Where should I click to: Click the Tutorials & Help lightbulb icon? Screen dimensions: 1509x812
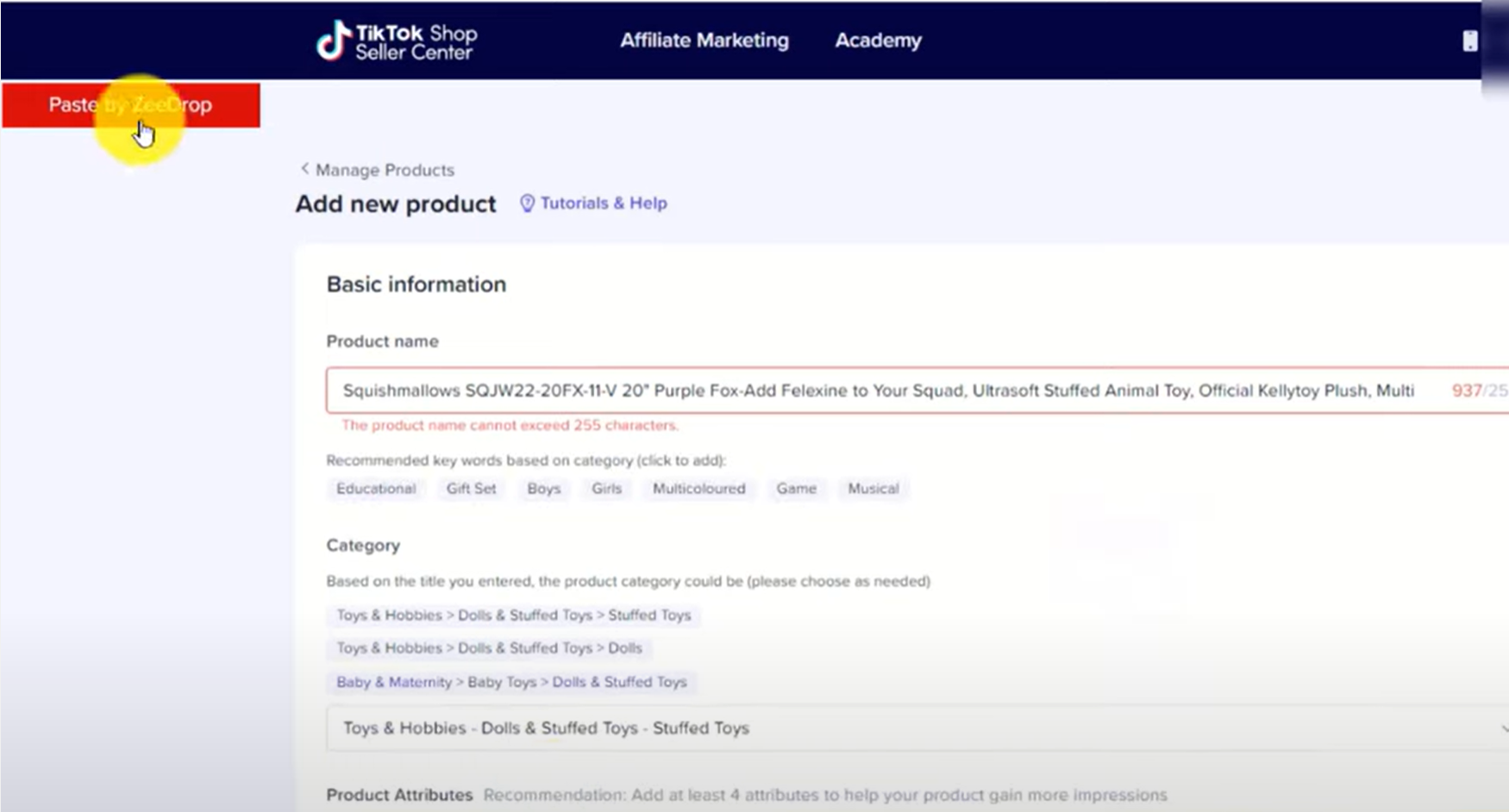click(x=527, y=203)
